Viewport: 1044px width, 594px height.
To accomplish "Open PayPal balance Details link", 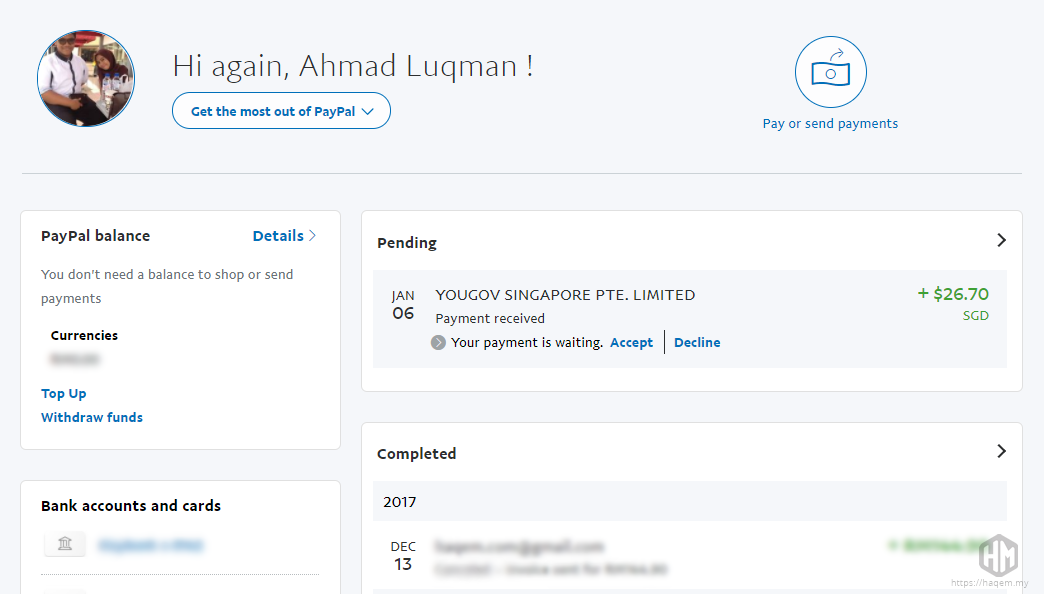I will (x=278, y=236).
